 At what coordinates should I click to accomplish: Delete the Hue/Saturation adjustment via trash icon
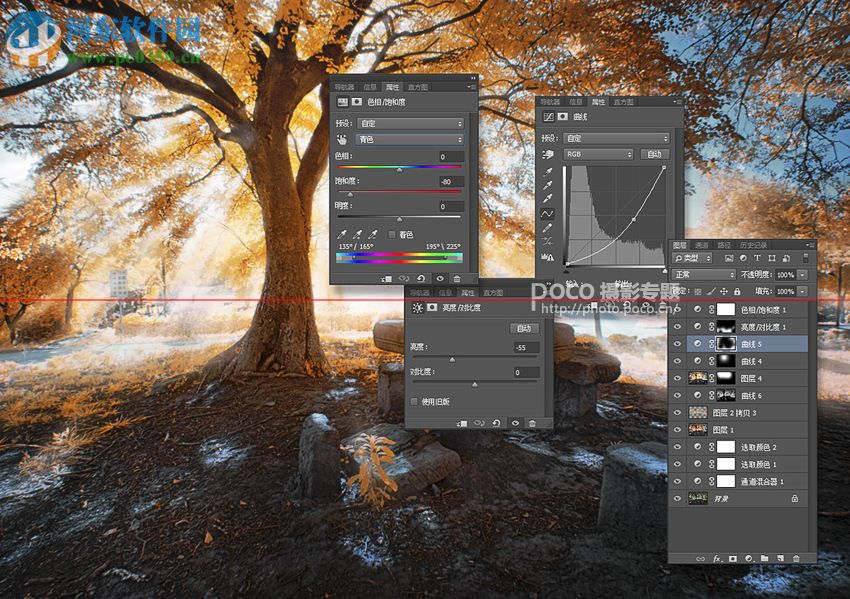coord(457,279)
